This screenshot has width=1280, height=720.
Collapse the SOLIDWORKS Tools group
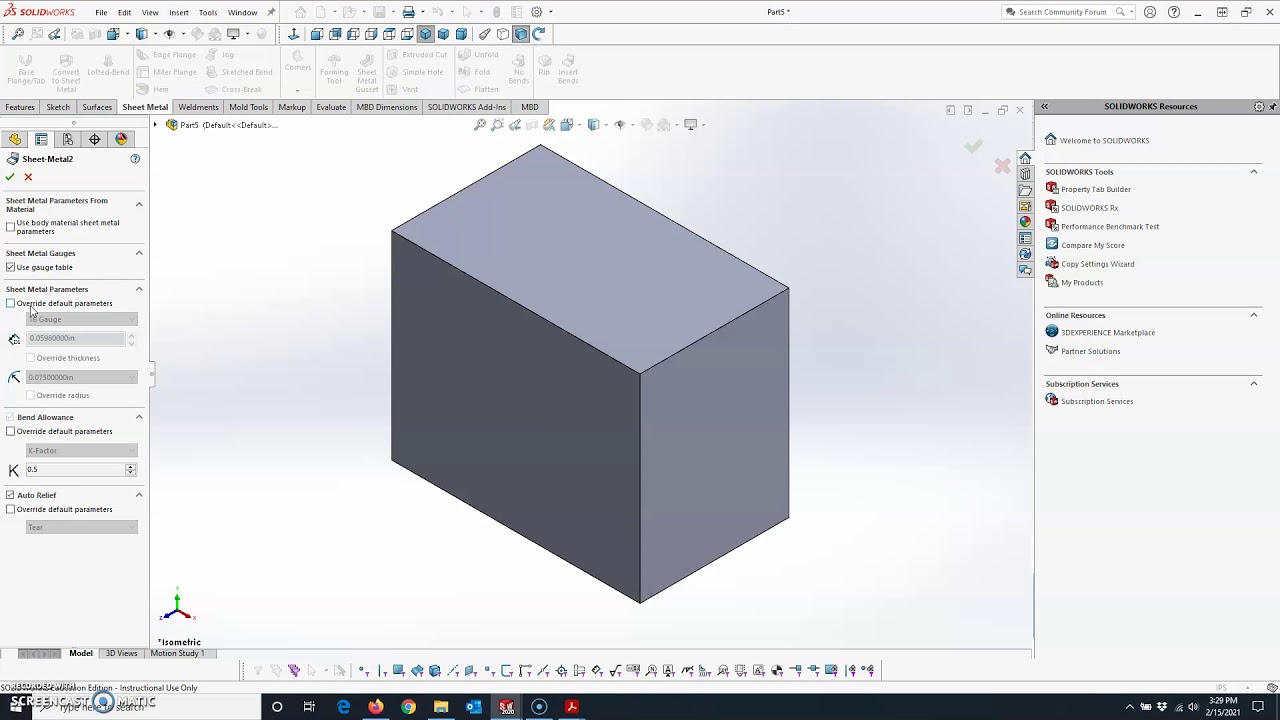pyautogui.click(x=1254, y=172)
